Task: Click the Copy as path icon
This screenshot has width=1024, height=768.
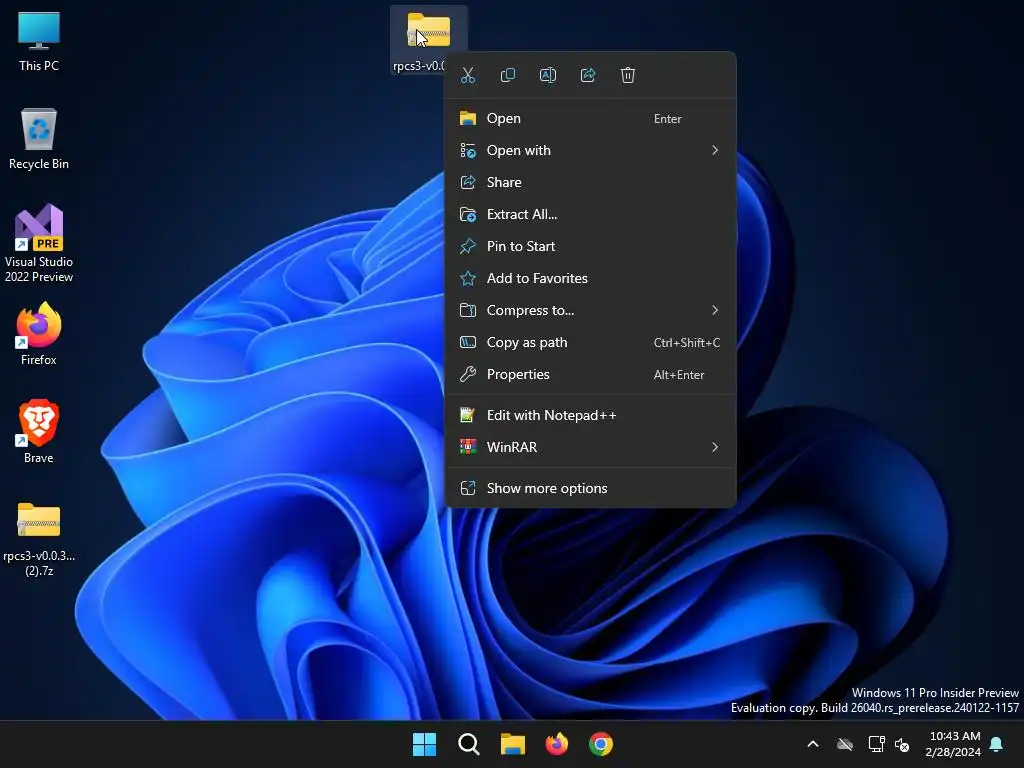Action: (468, 342)
